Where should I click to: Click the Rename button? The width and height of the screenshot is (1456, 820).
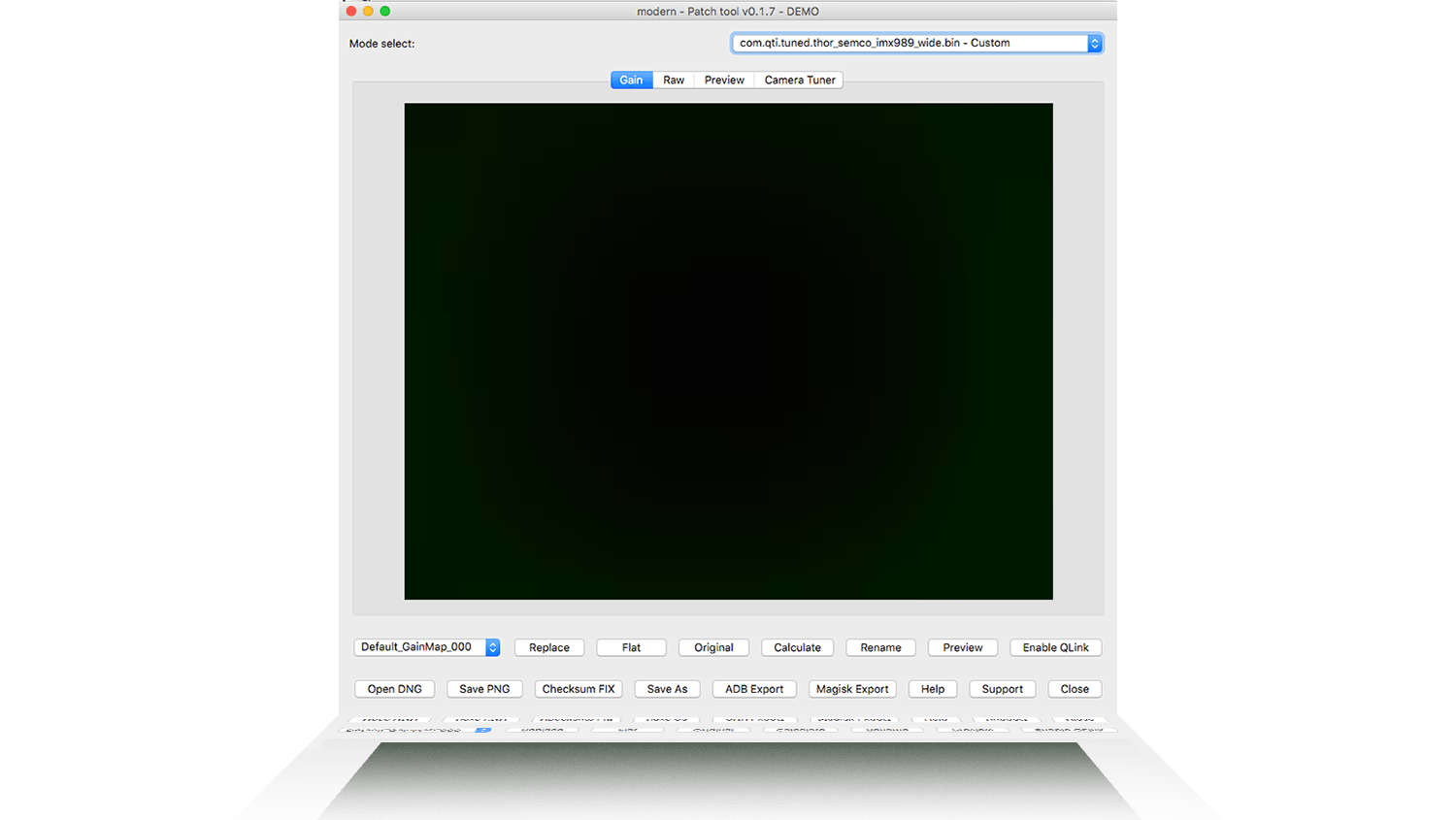[x=880, y=648]
